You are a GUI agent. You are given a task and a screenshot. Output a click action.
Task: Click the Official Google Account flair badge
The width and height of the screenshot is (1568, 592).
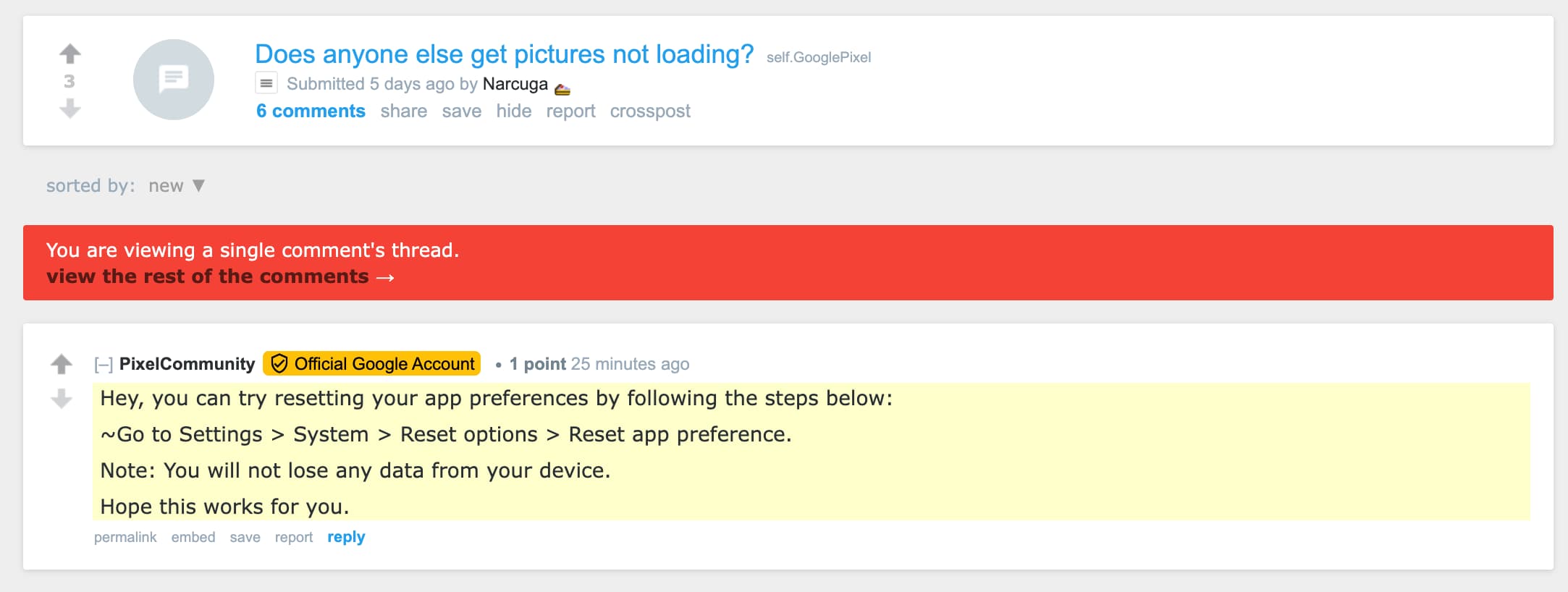(x=372, y=364)
